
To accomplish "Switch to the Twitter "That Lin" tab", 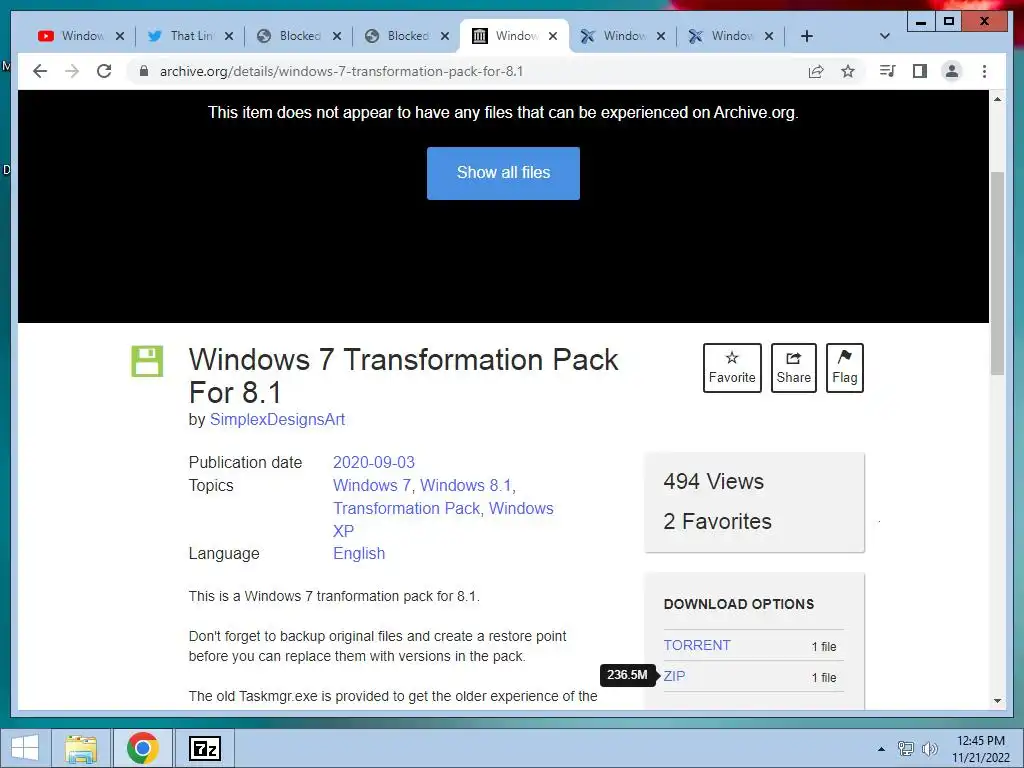I will click(x=189, y=36).
